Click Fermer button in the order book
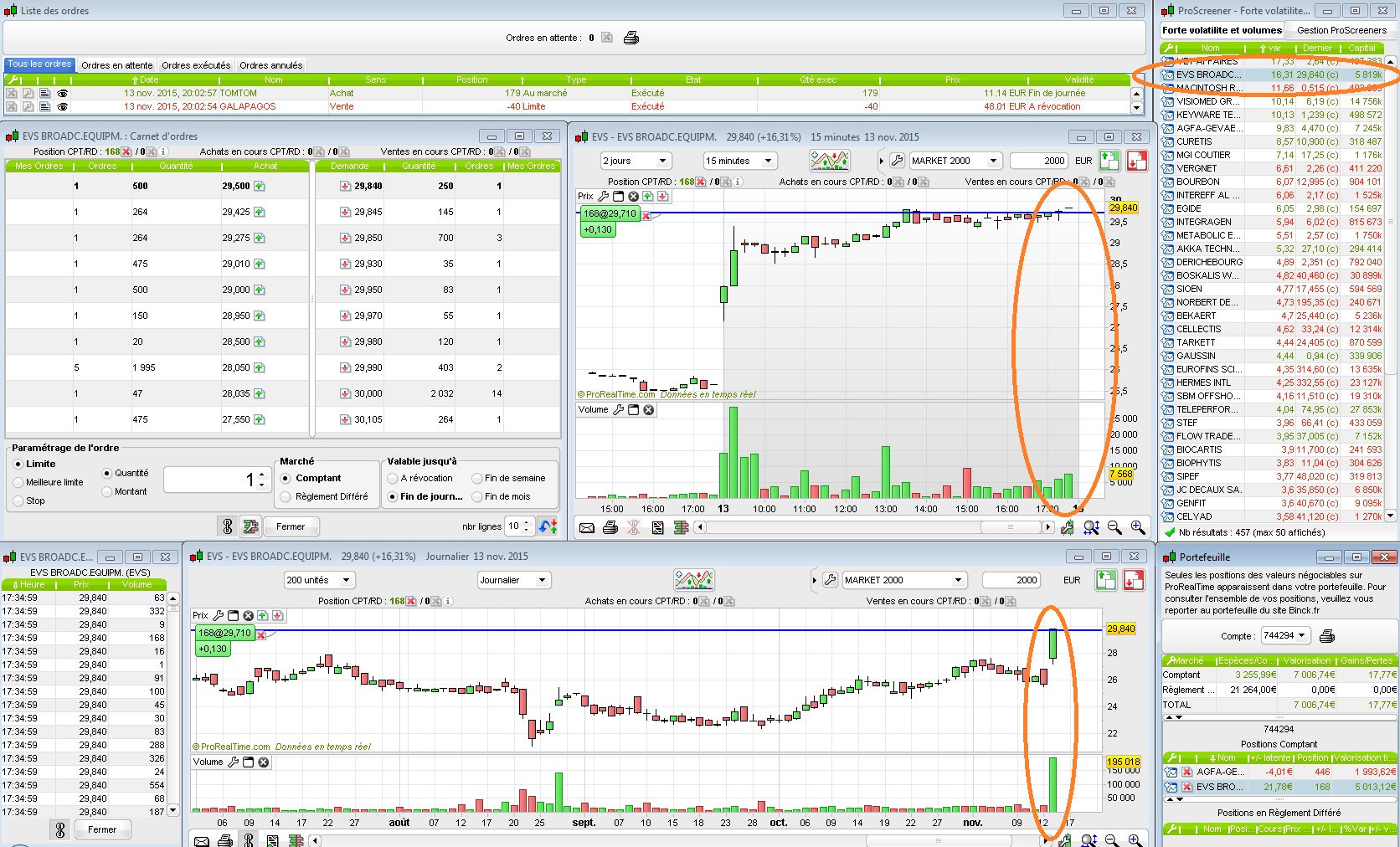The height and width of the screenshot is (847, 1400). pos(291,526)
